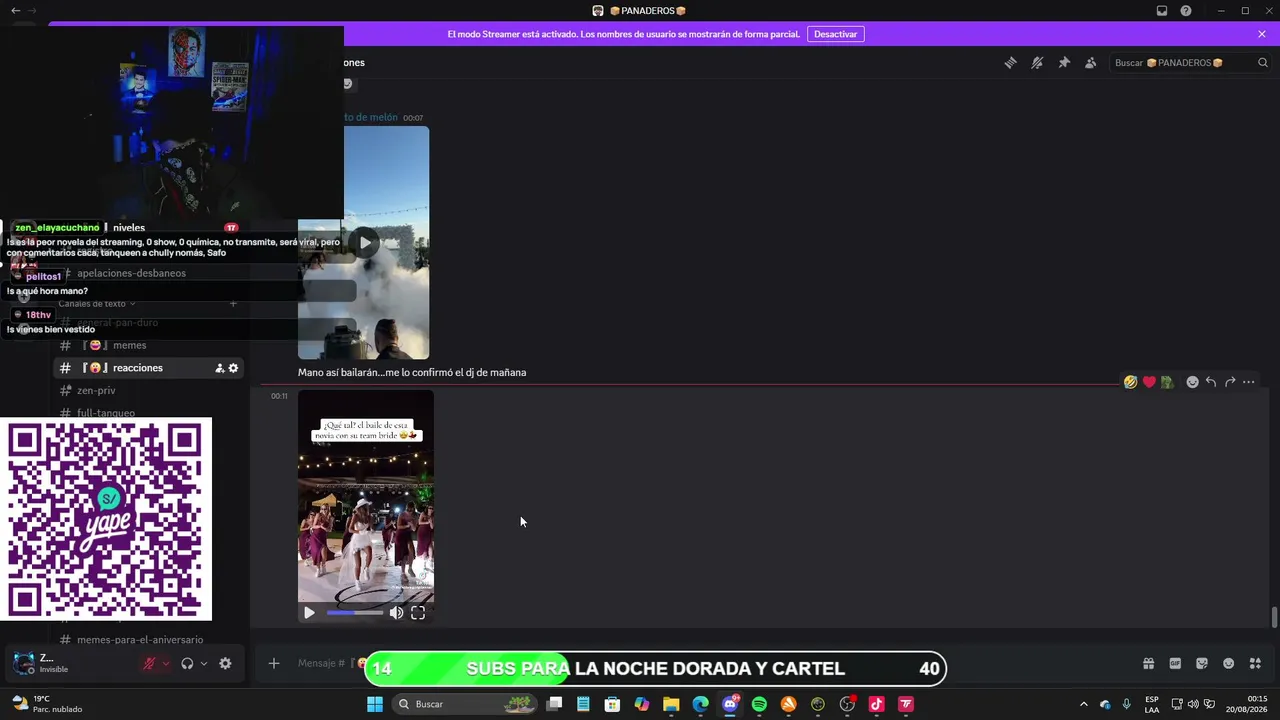Show hidden system tray icons chevron
The image size is (1280, 720).
[x=1083, y=704]
